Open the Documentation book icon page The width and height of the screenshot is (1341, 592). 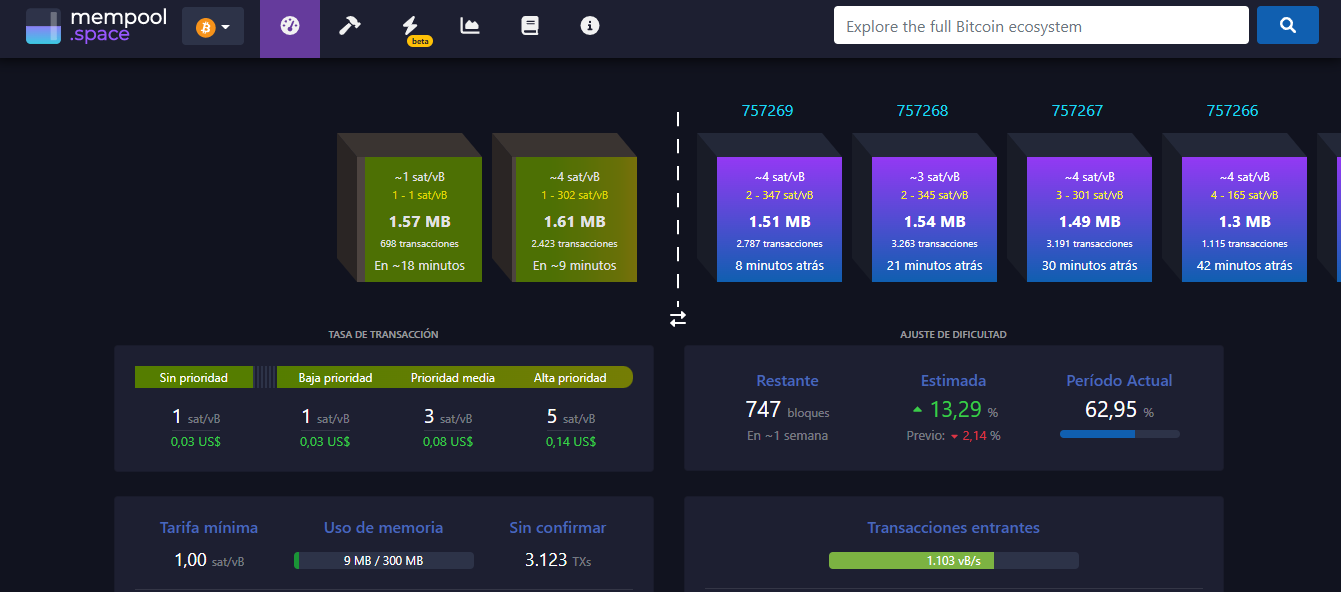(530, 26)
